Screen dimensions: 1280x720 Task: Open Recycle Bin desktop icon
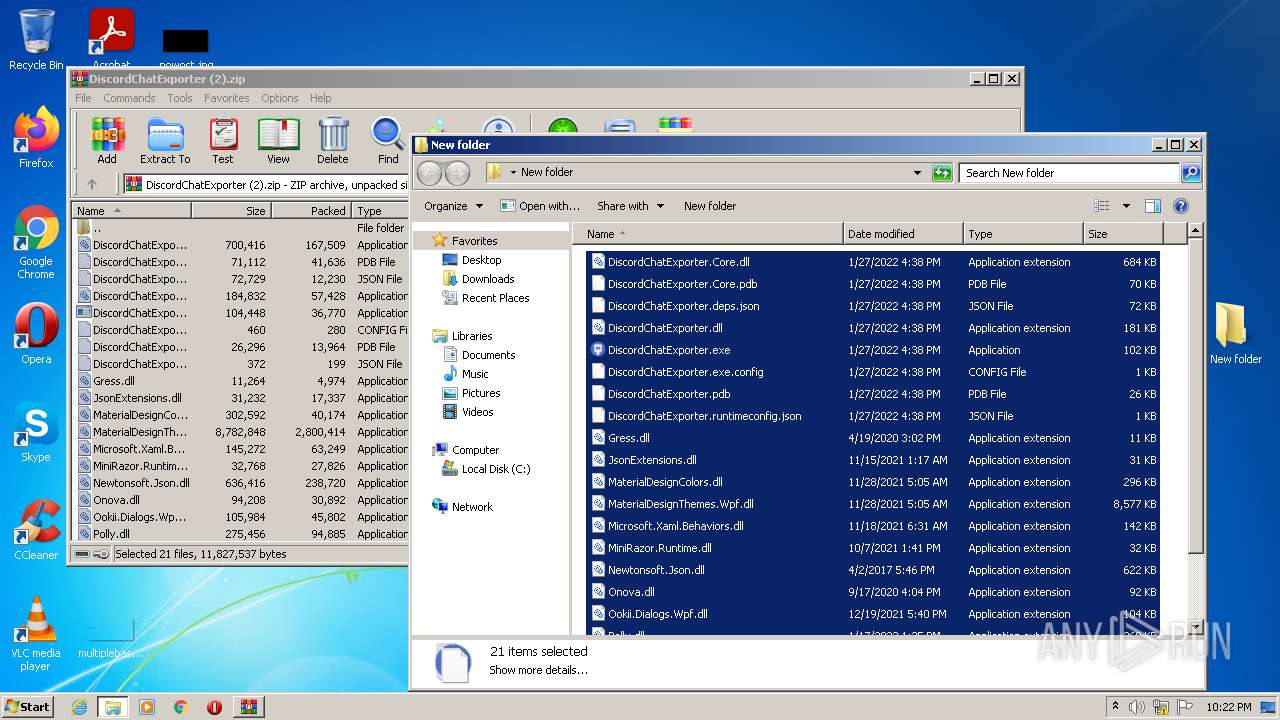[x=36, y=40]
